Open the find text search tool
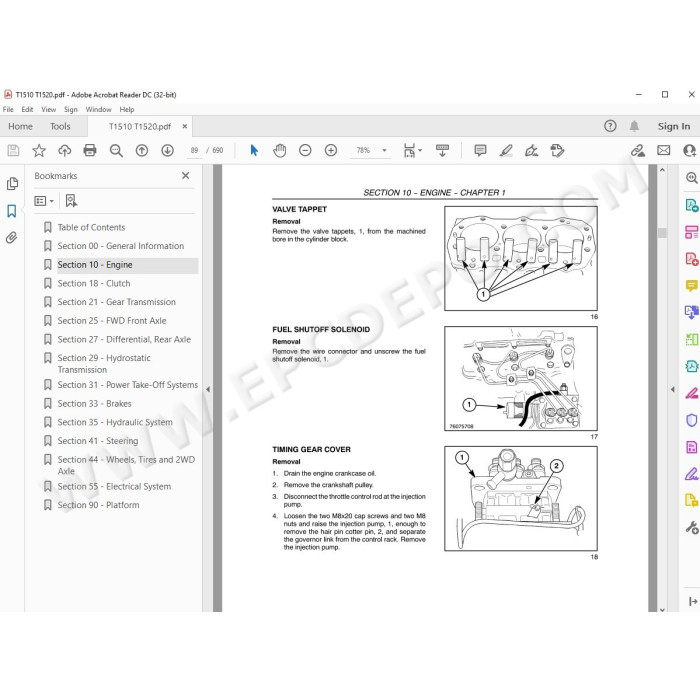This screenshot has height=700, width=700. tap(116, 150)
